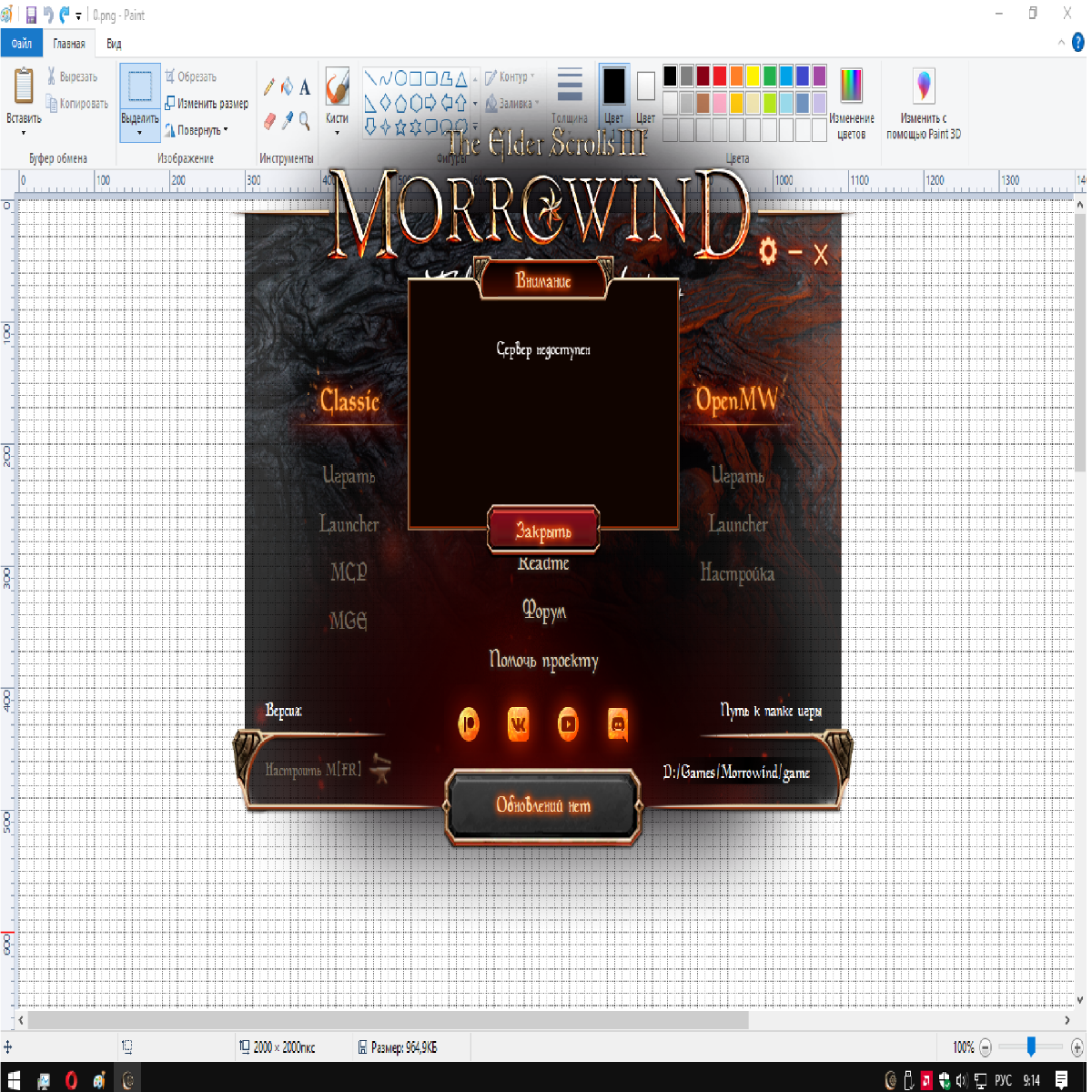Open Paint Help question mark icon
The image size is (1092, 1092).
[1079, 42]
